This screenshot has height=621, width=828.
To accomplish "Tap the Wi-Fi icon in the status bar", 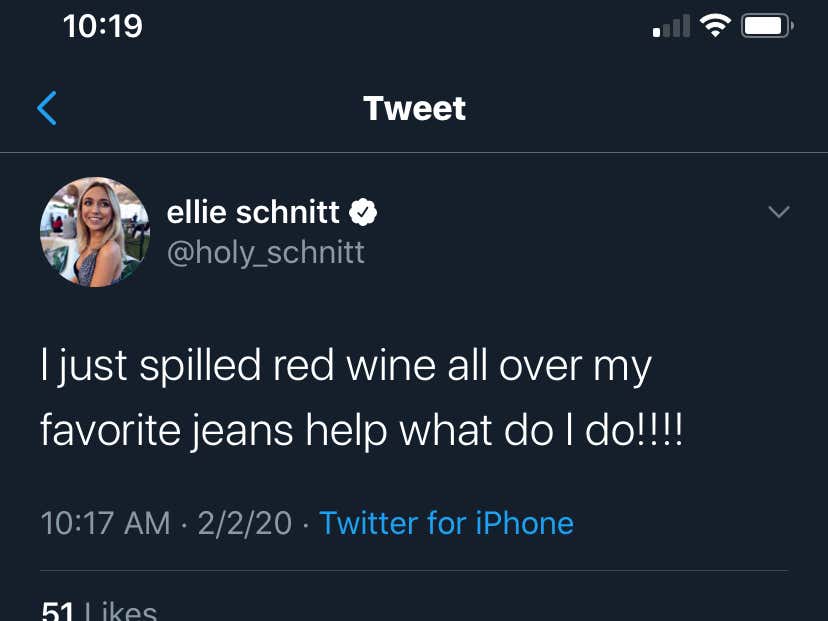I will point(716,25).
